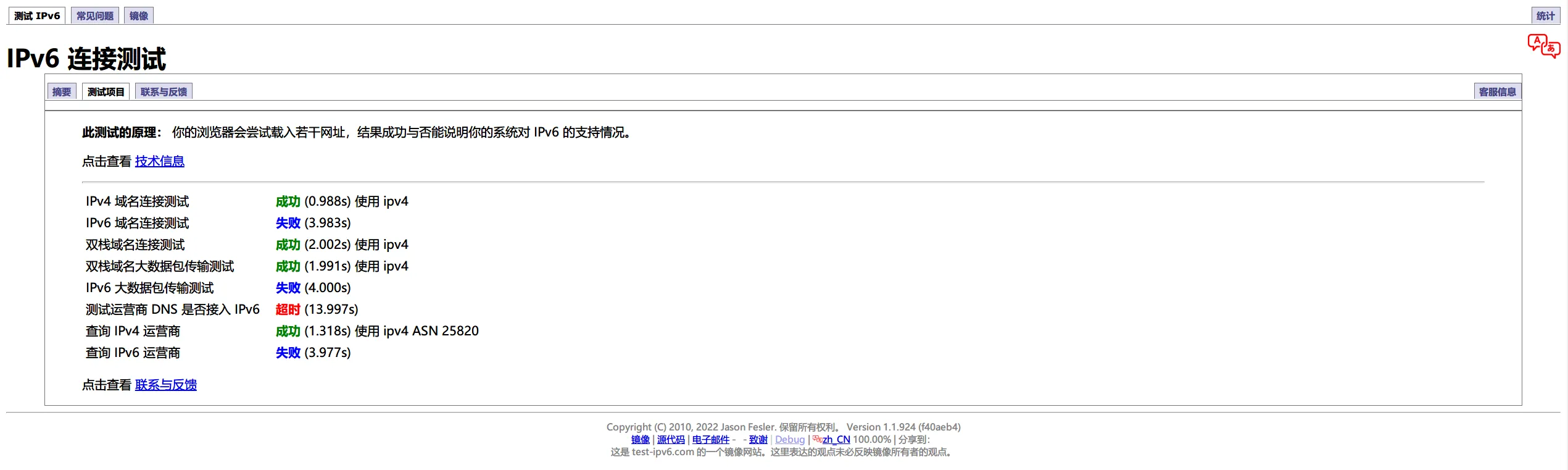1568x470 pixels.
Task: Open the 镜像 footer link
Action: pyautogui.click(x=641, y=440)
